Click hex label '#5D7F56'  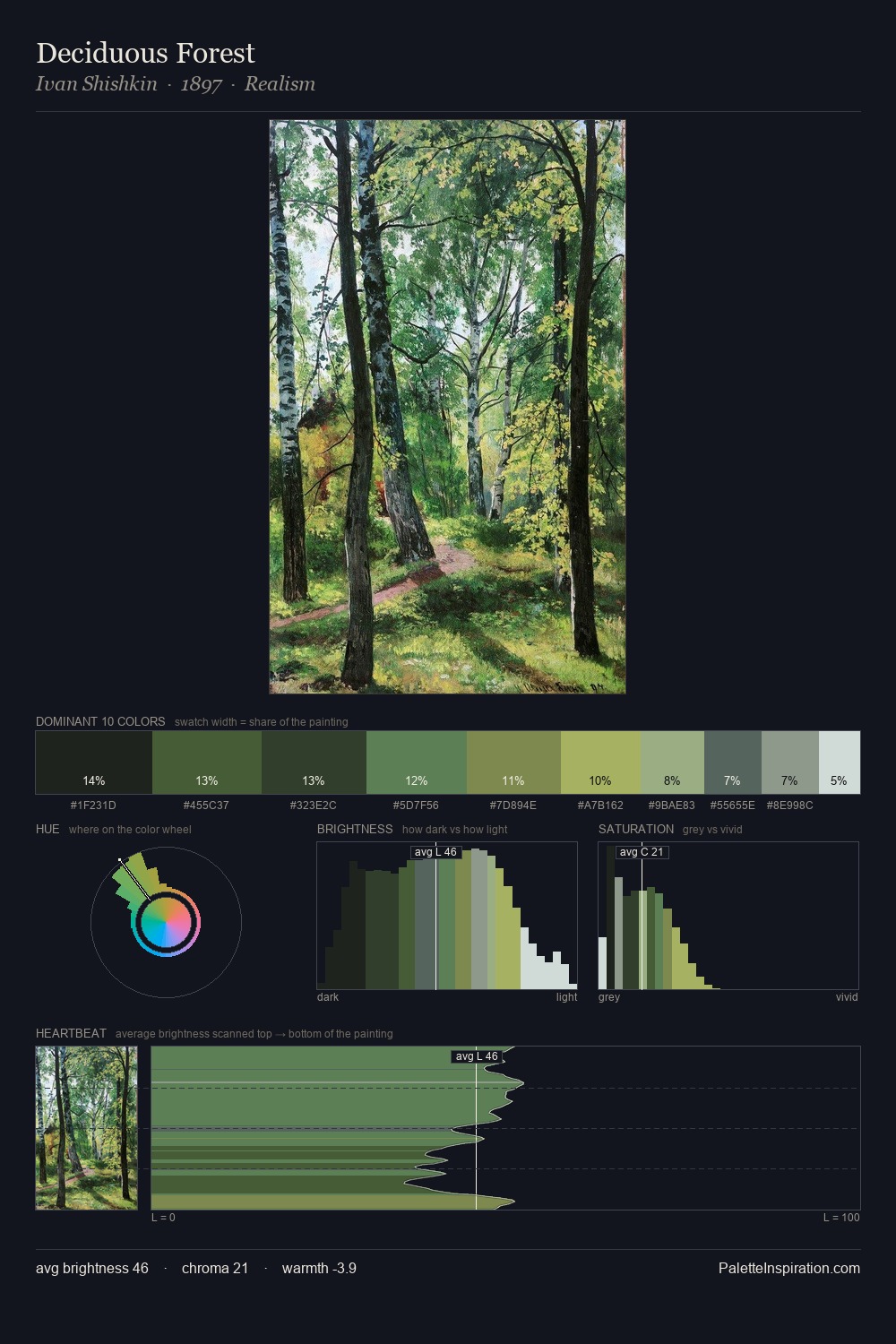[416, 806]
